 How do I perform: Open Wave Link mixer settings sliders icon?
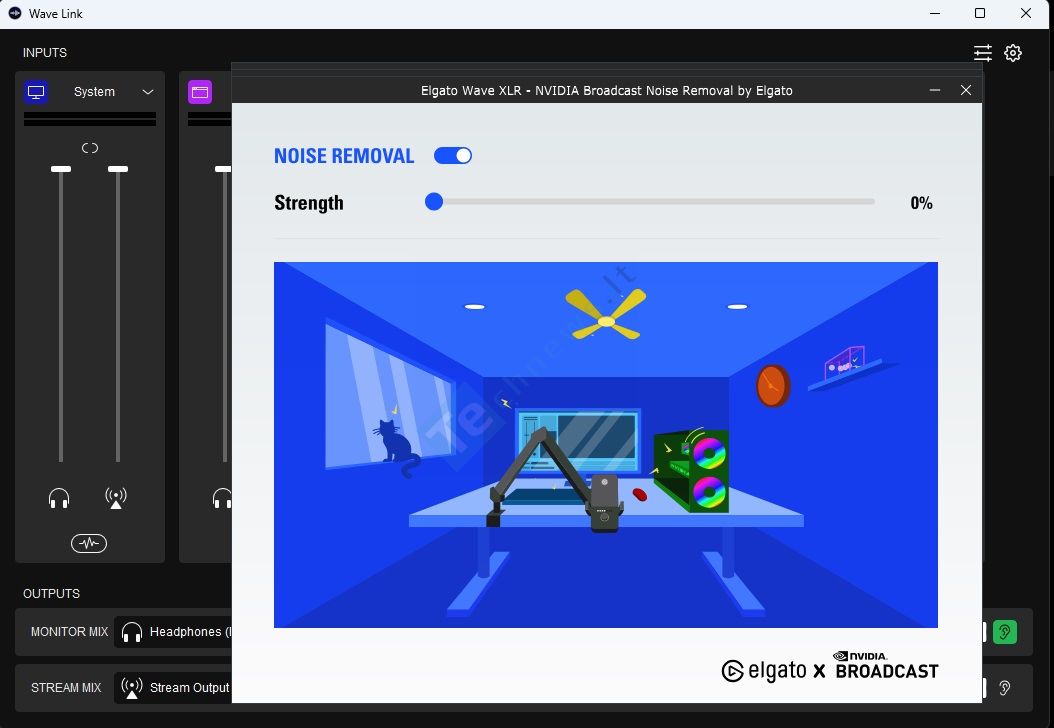[983, 53]
